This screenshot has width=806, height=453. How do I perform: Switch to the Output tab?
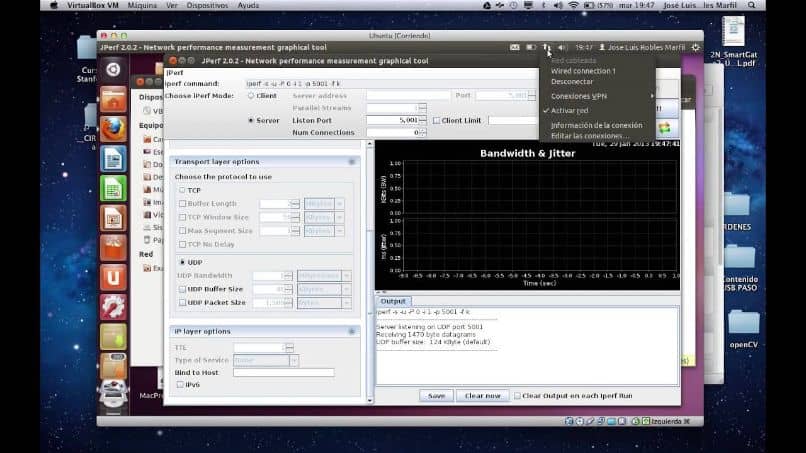click(x=393, y=301)
